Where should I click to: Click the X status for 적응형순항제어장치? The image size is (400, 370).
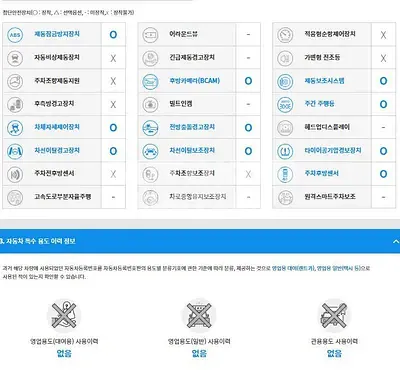point(383,35)
